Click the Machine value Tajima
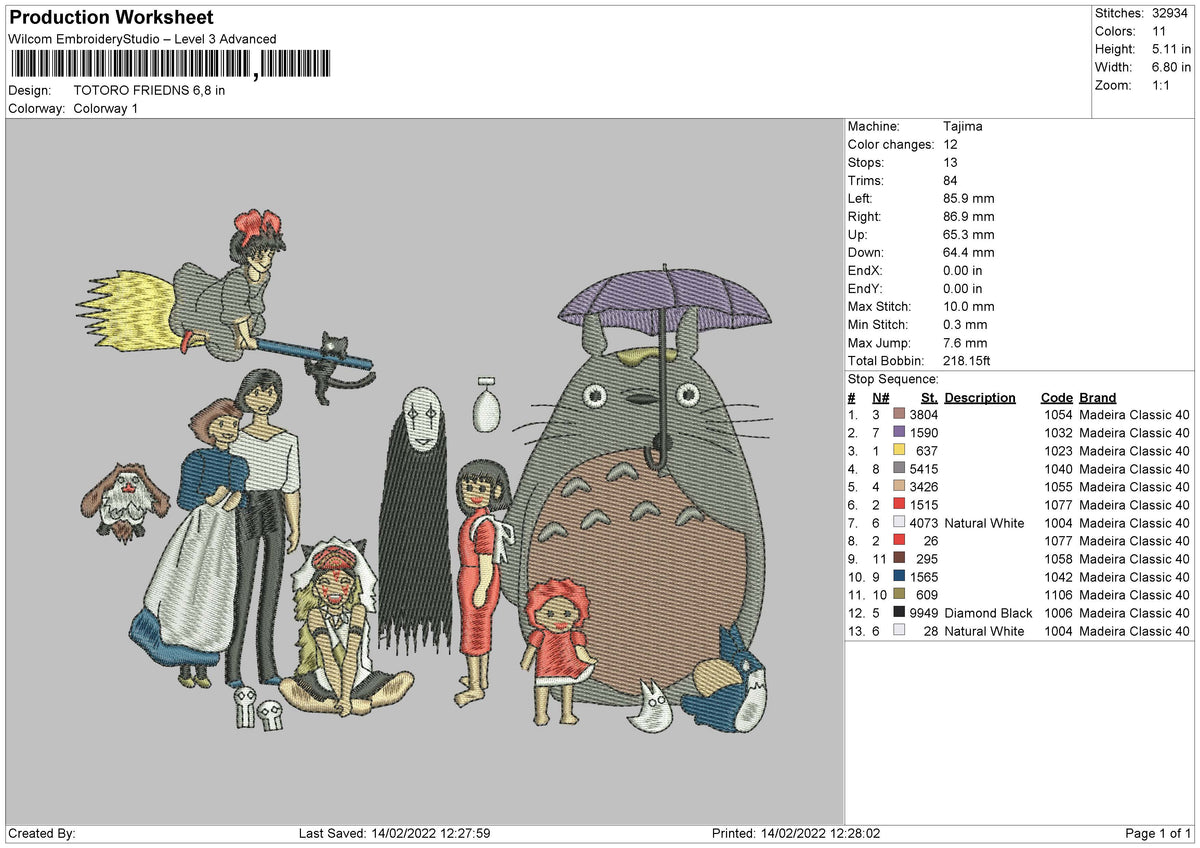This screenshot has width=1200, height=848. (963, 127)
